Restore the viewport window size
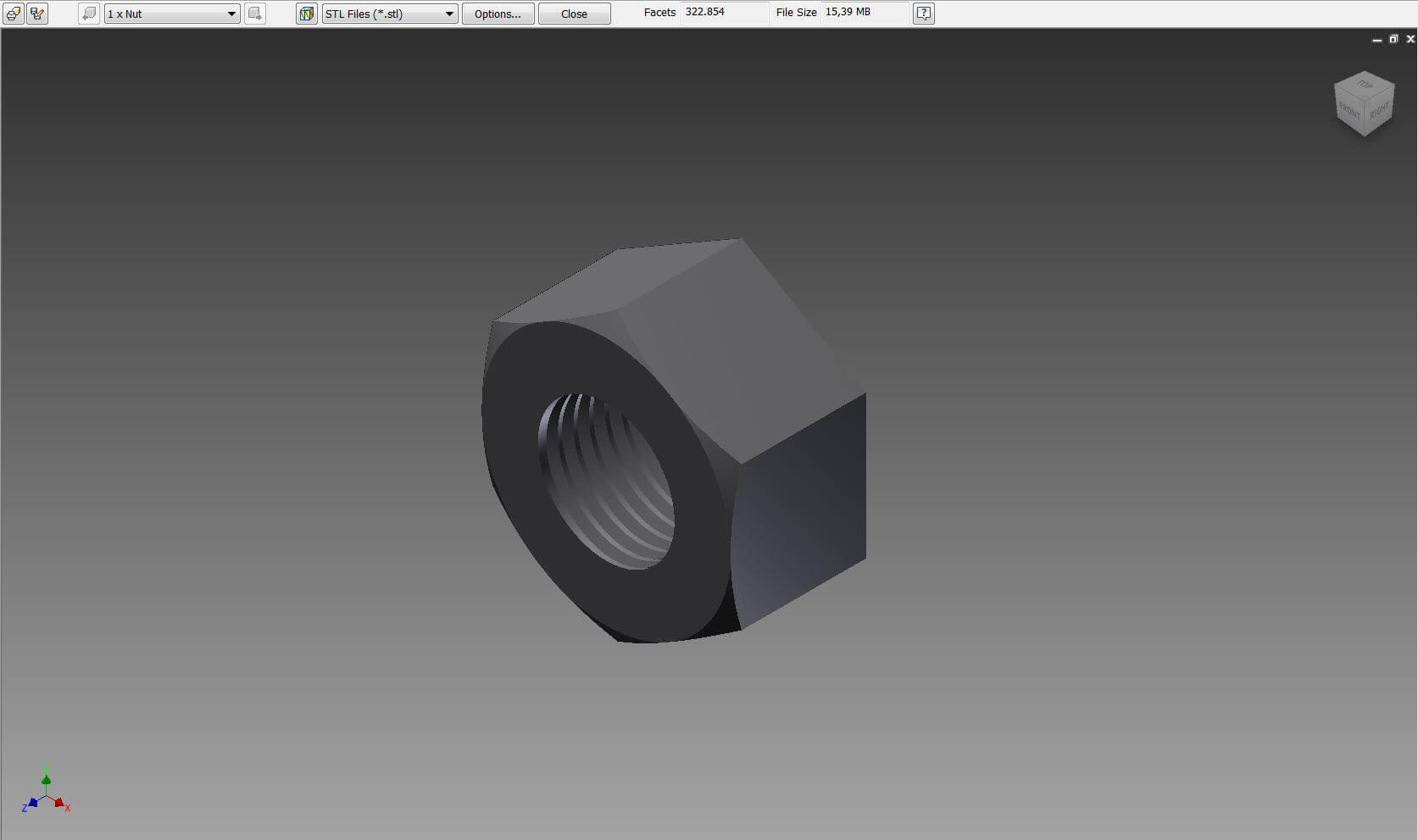 pyautogui.click(x=1393, y=39)
